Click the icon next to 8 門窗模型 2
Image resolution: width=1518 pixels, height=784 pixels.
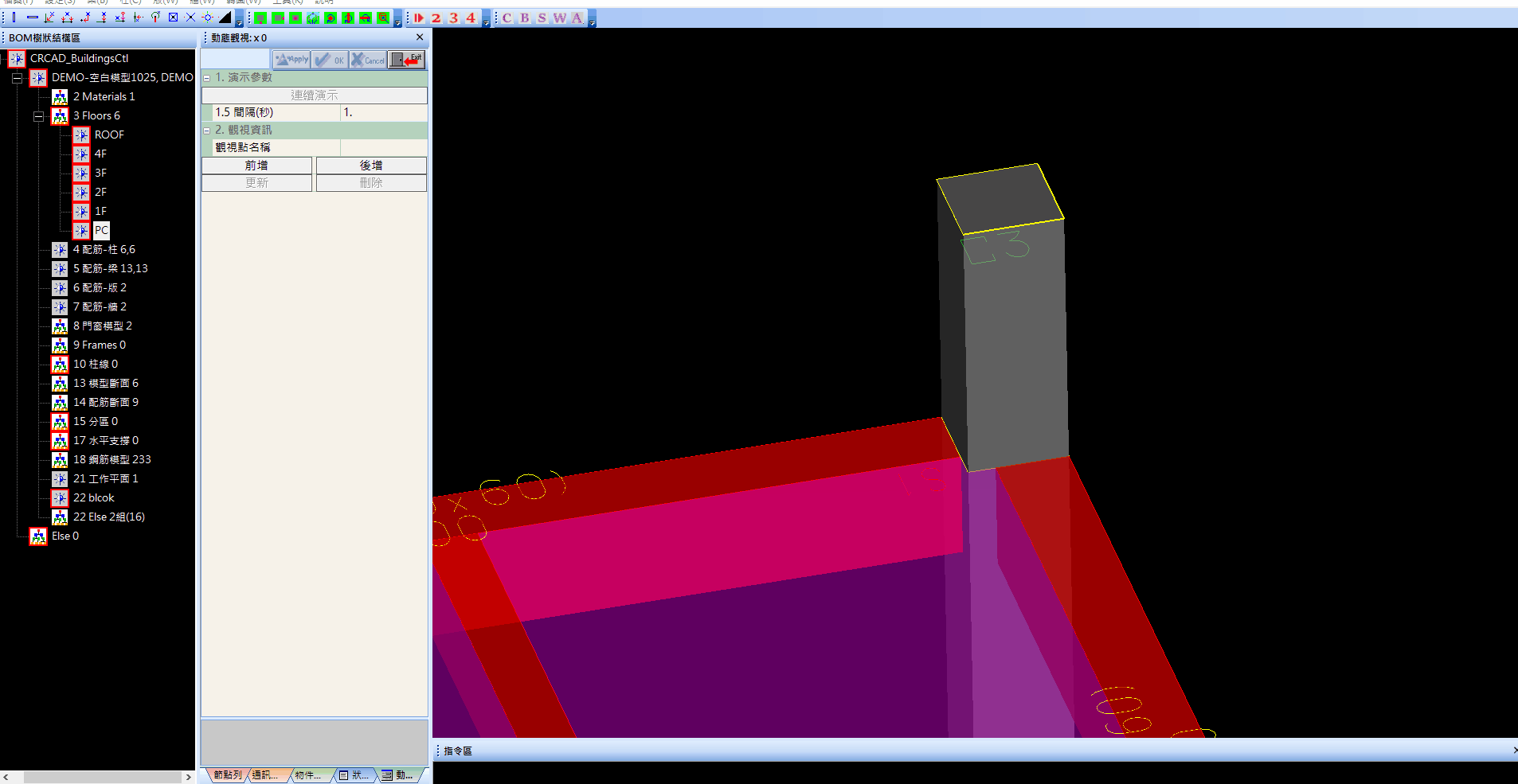[x=60, y=326]
